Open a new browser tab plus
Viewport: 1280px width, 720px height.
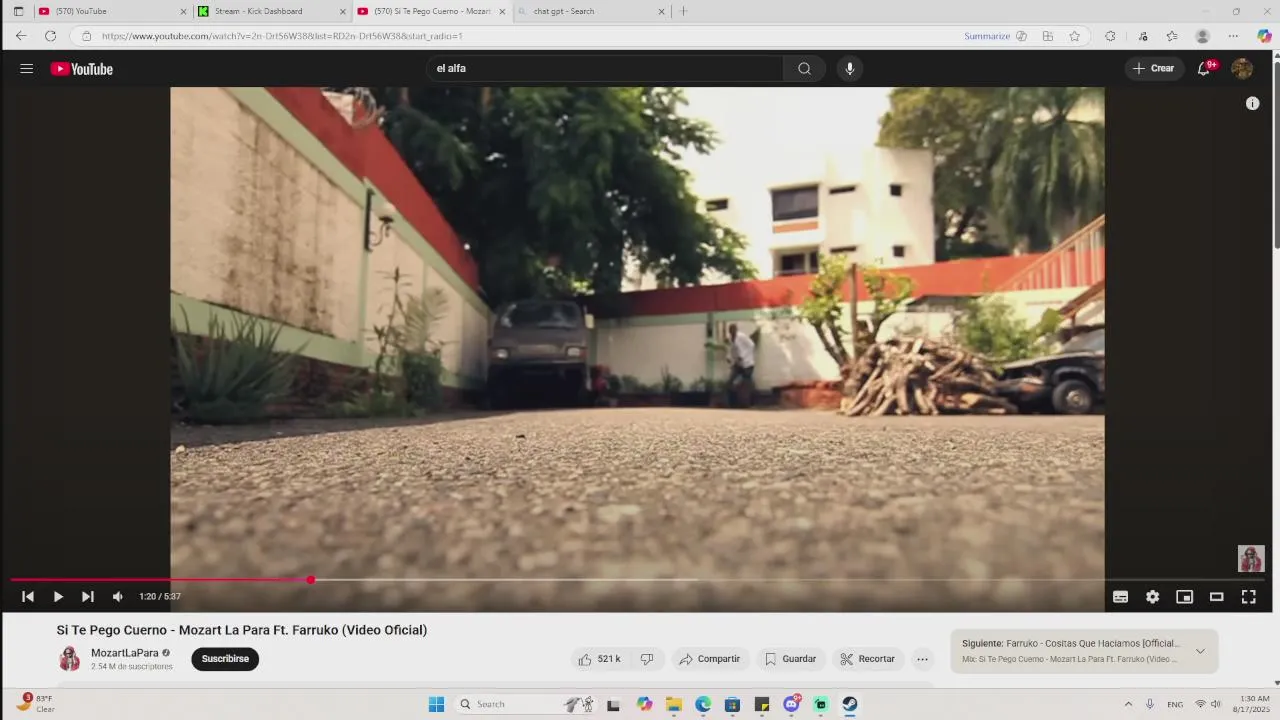[x=684, y=11]
